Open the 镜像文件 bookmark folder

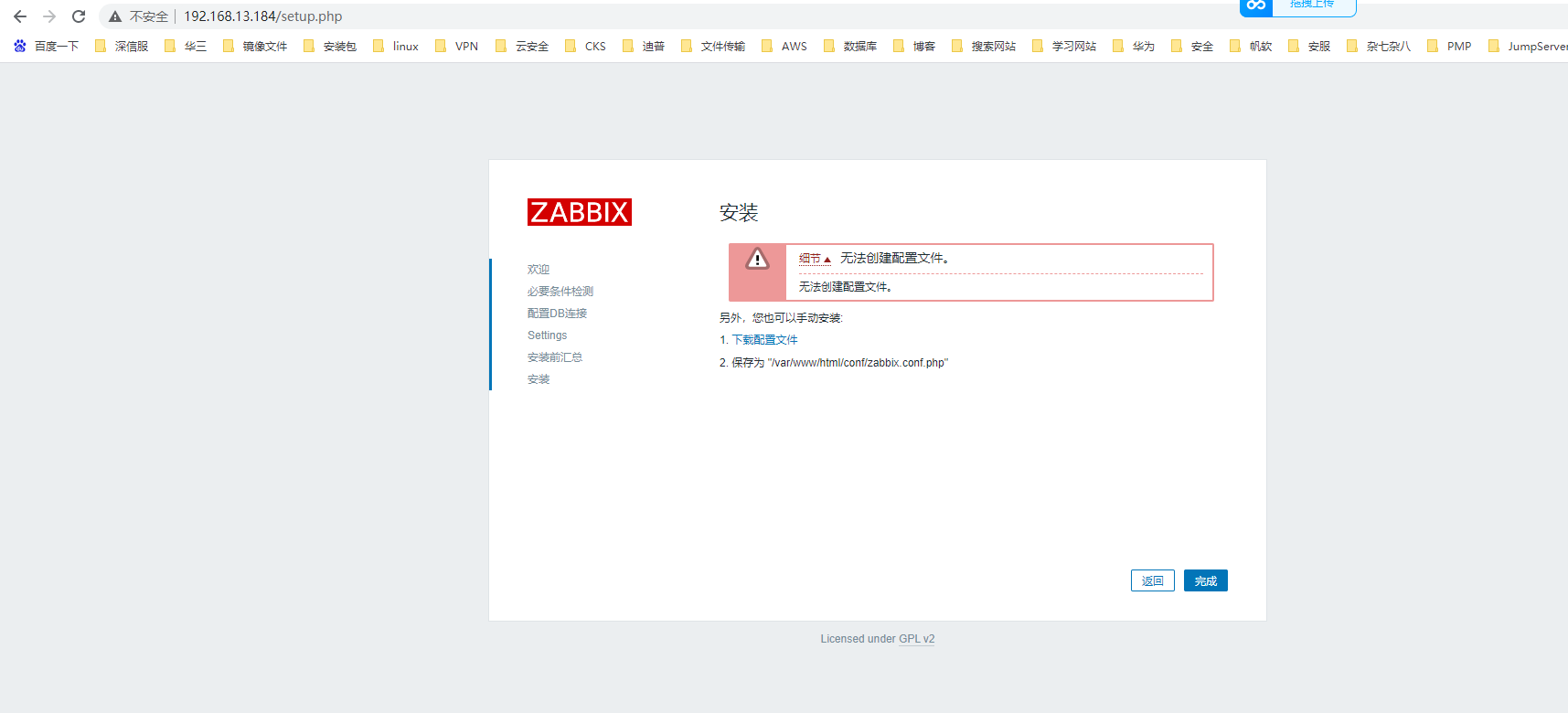click(x=255, y=46)
